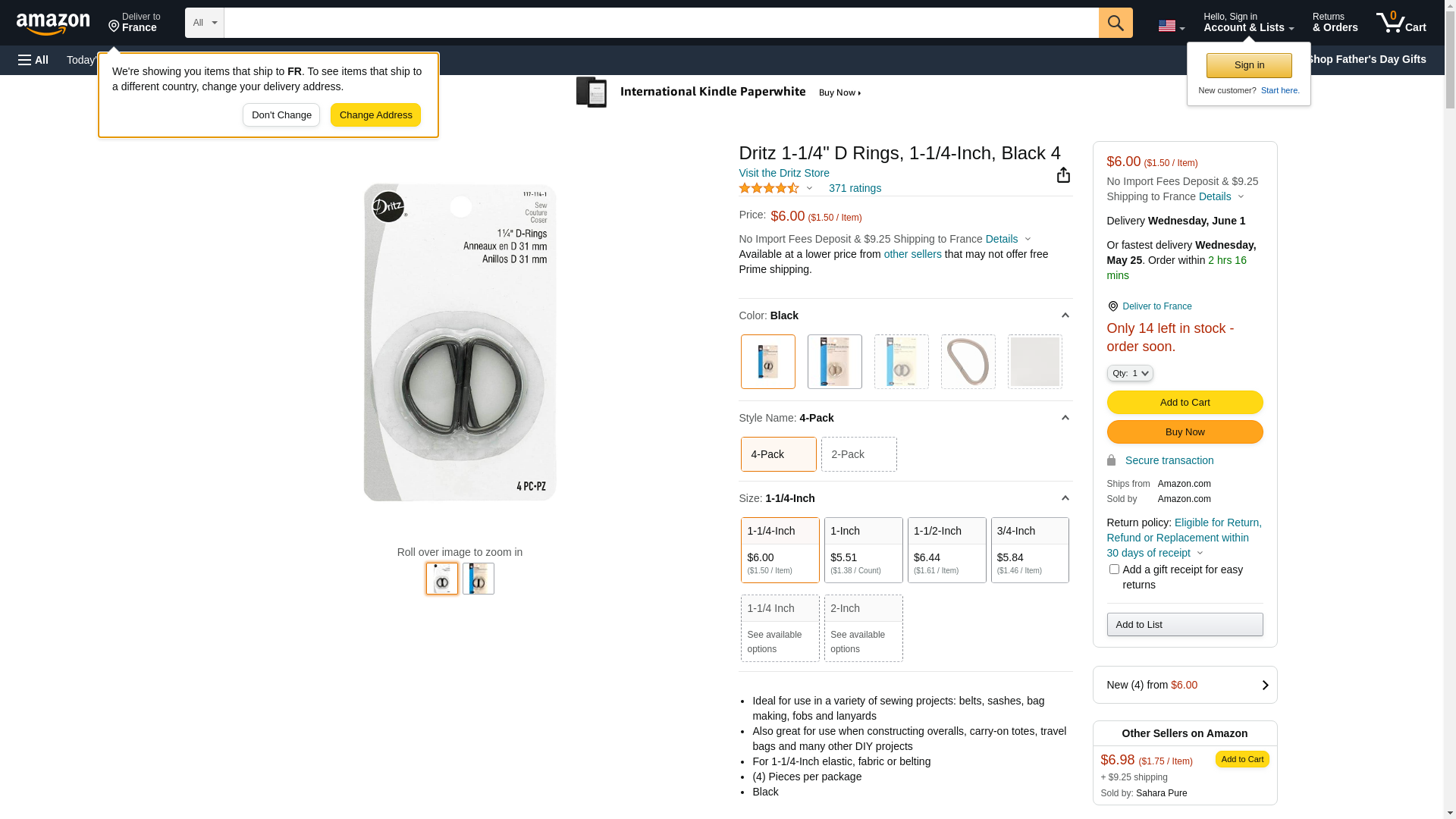
Task: Open Account & Lists menu
Action: pyautogui.click(x=1248, y=23)
